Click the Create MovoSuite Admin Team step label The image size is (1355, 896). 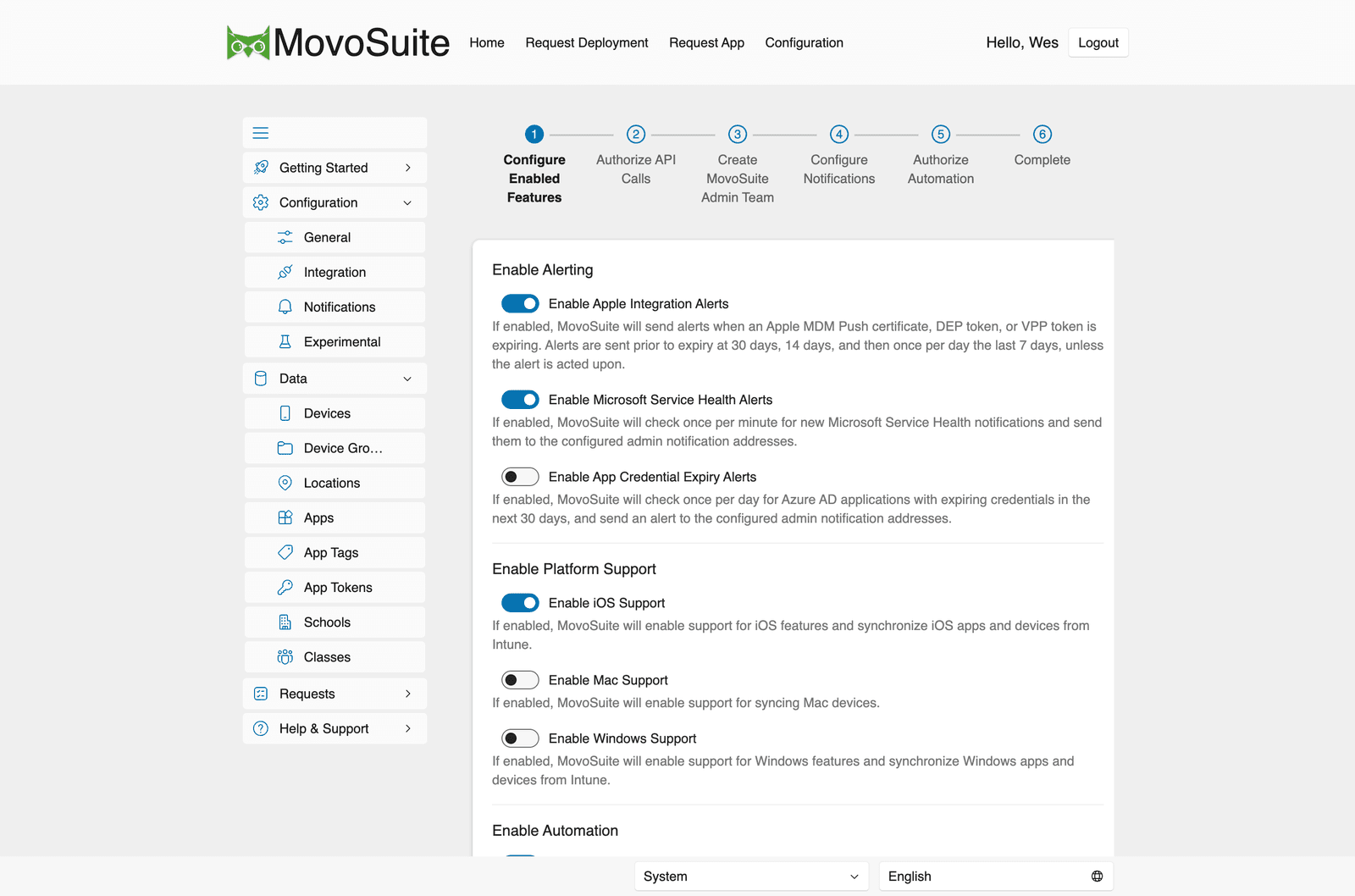738,179
